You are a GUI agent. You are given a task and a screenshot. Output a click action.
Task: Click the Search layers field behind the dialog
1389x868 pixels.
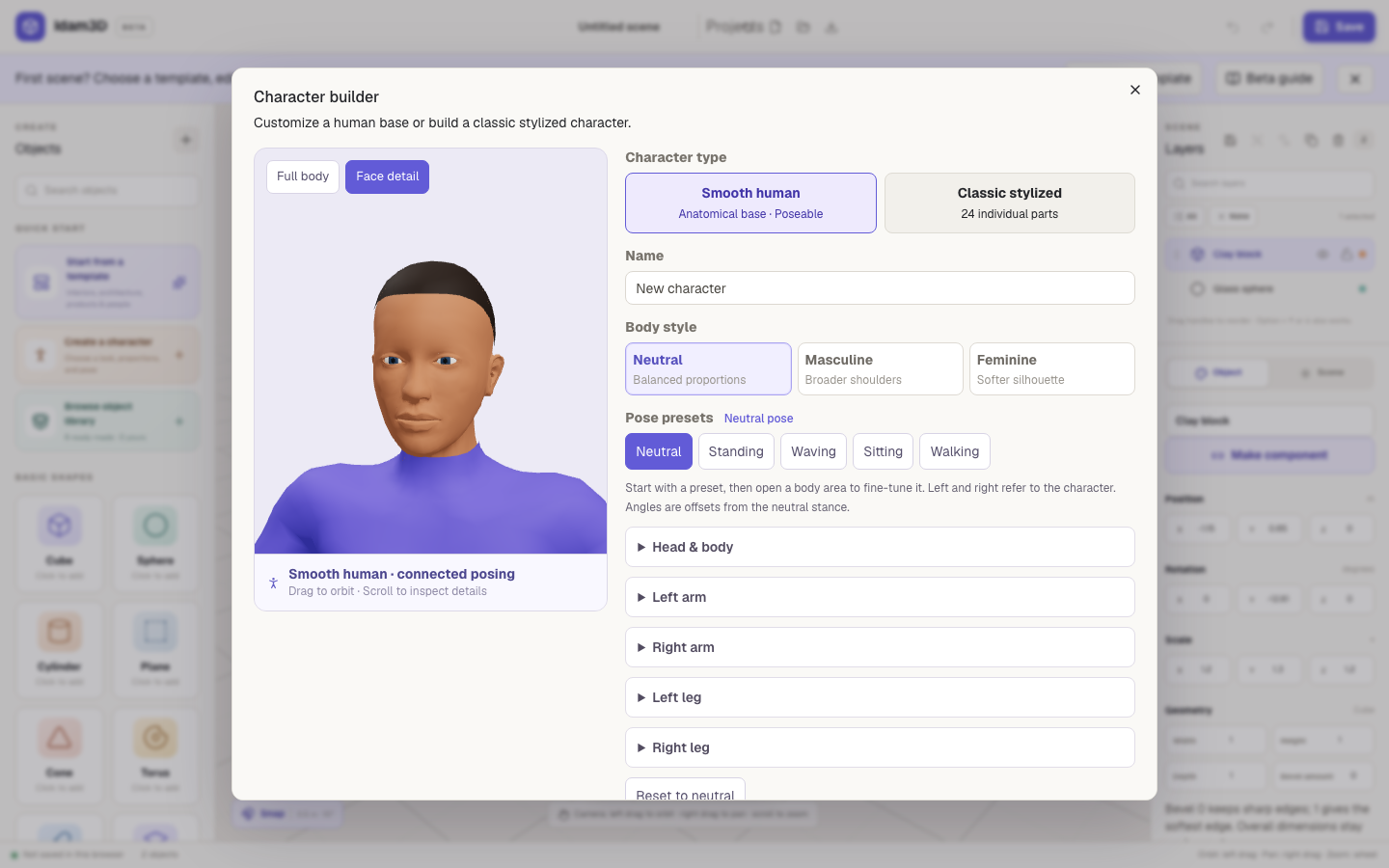coord(1269,183)
